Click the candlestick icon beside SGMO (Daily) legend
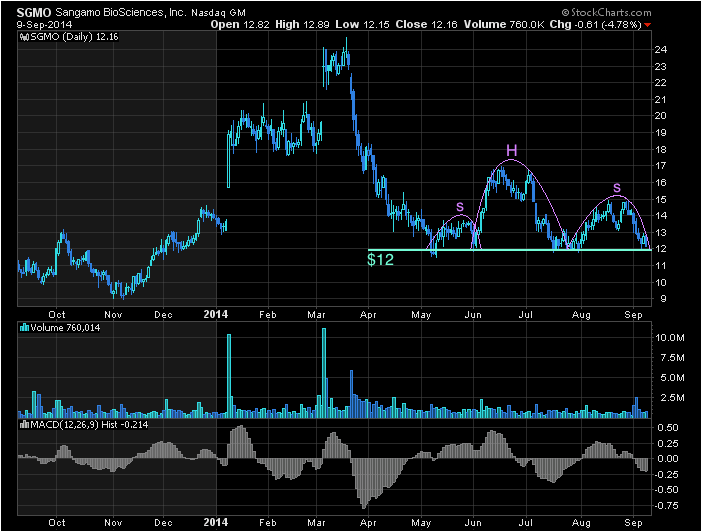The height and width of the screenshot is (532, 702). click(x=25, y=37)
